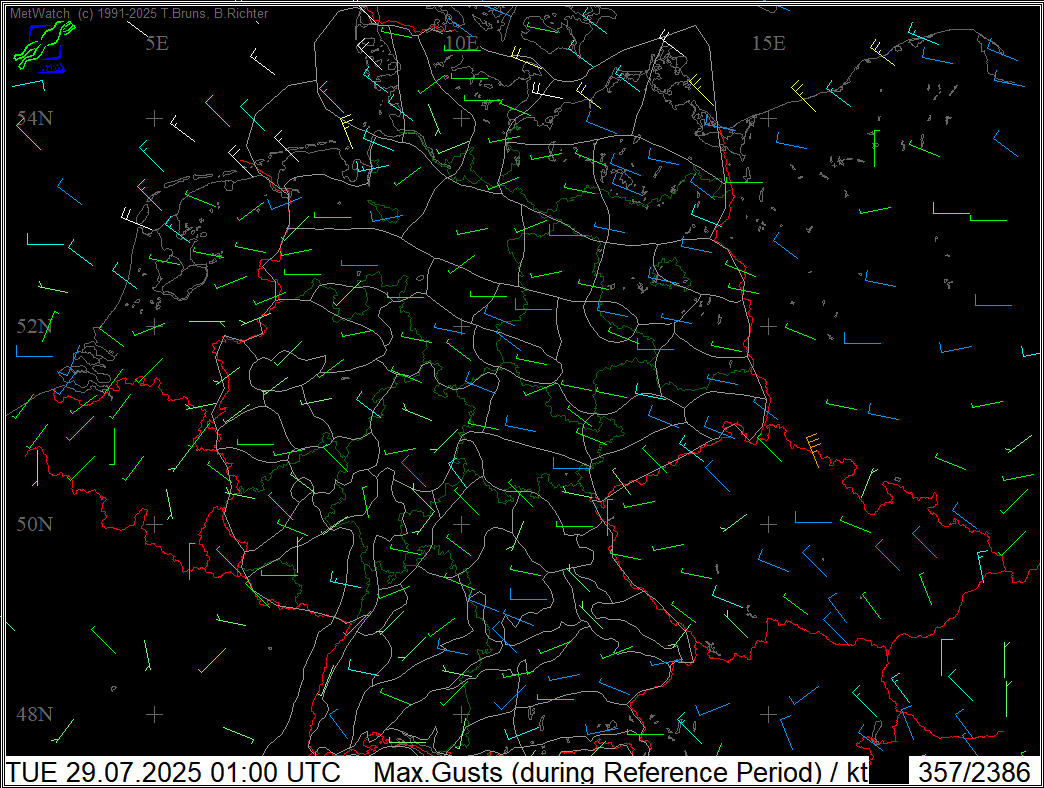Click the 5E longitude label

157,43
